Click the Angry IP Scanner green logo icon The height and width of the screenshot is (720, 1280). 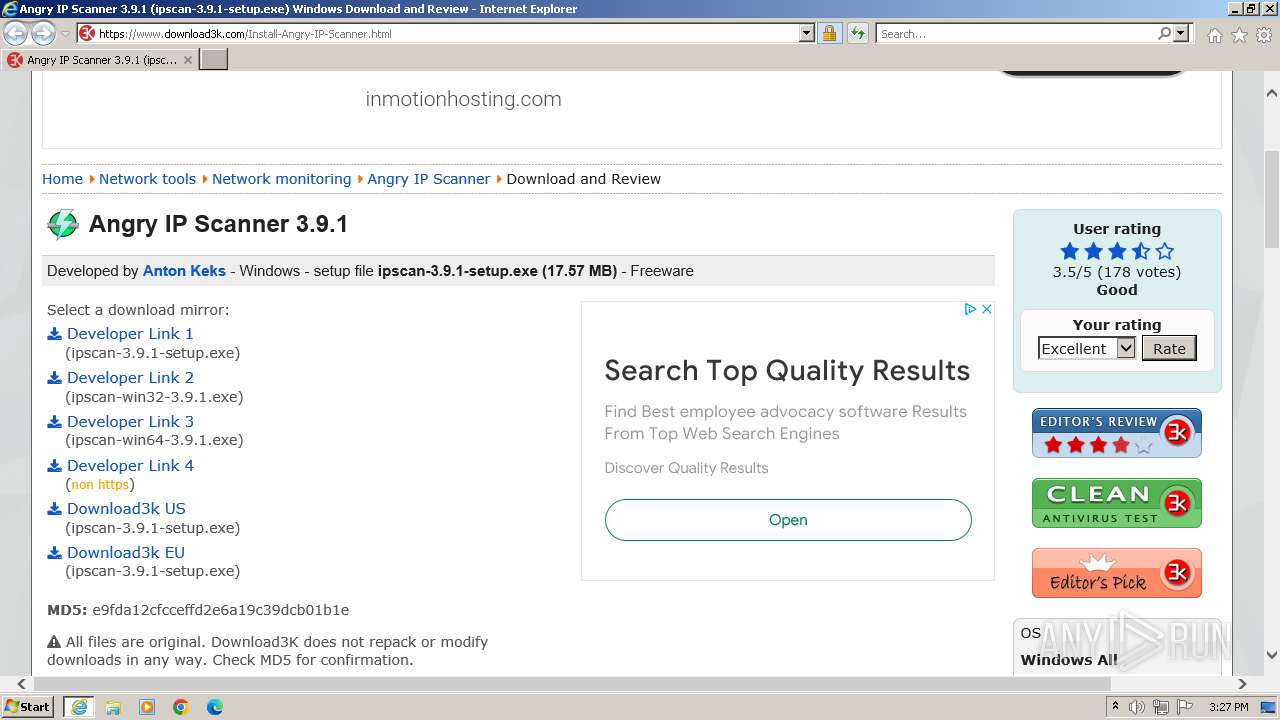[x=62, y=224]
